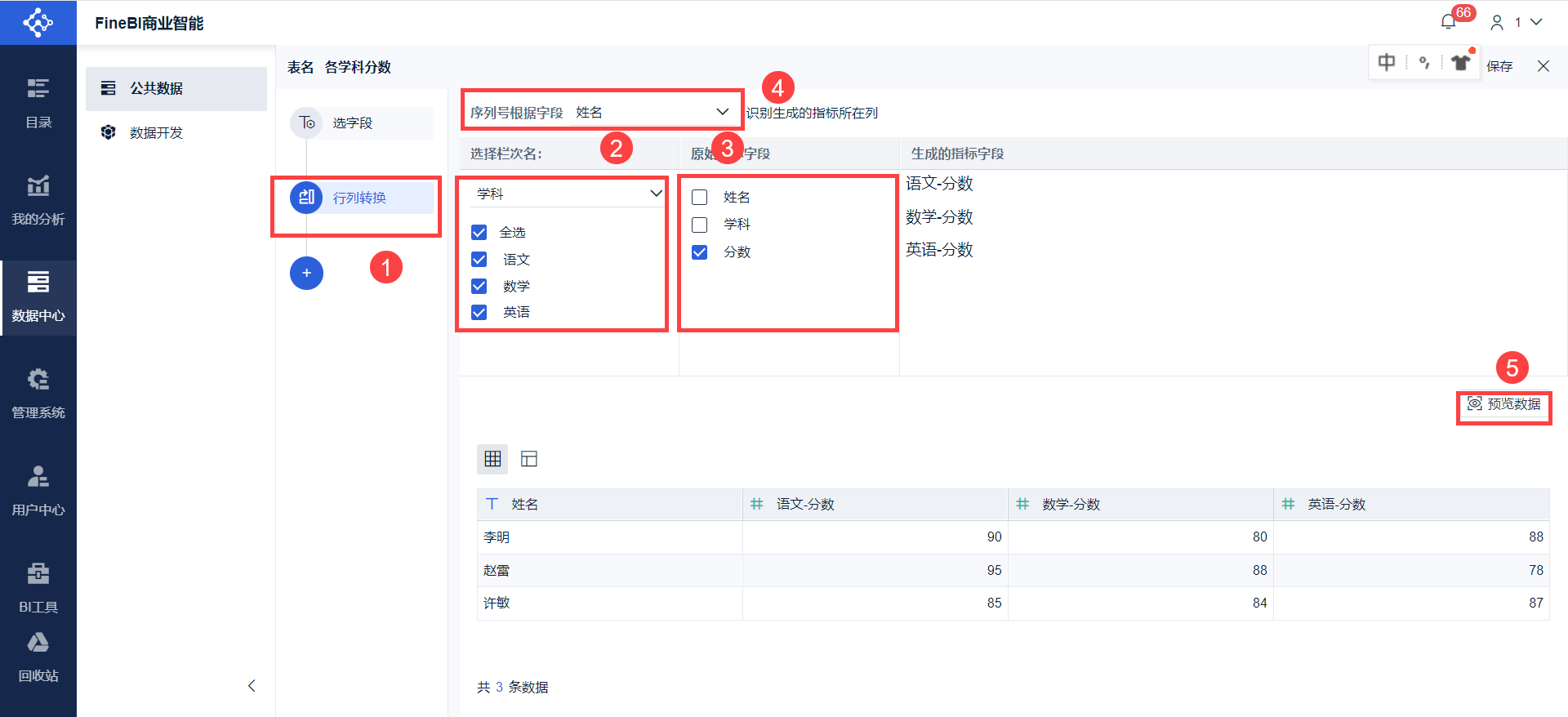Open the notification bell icon

[x=1449, y=22]
